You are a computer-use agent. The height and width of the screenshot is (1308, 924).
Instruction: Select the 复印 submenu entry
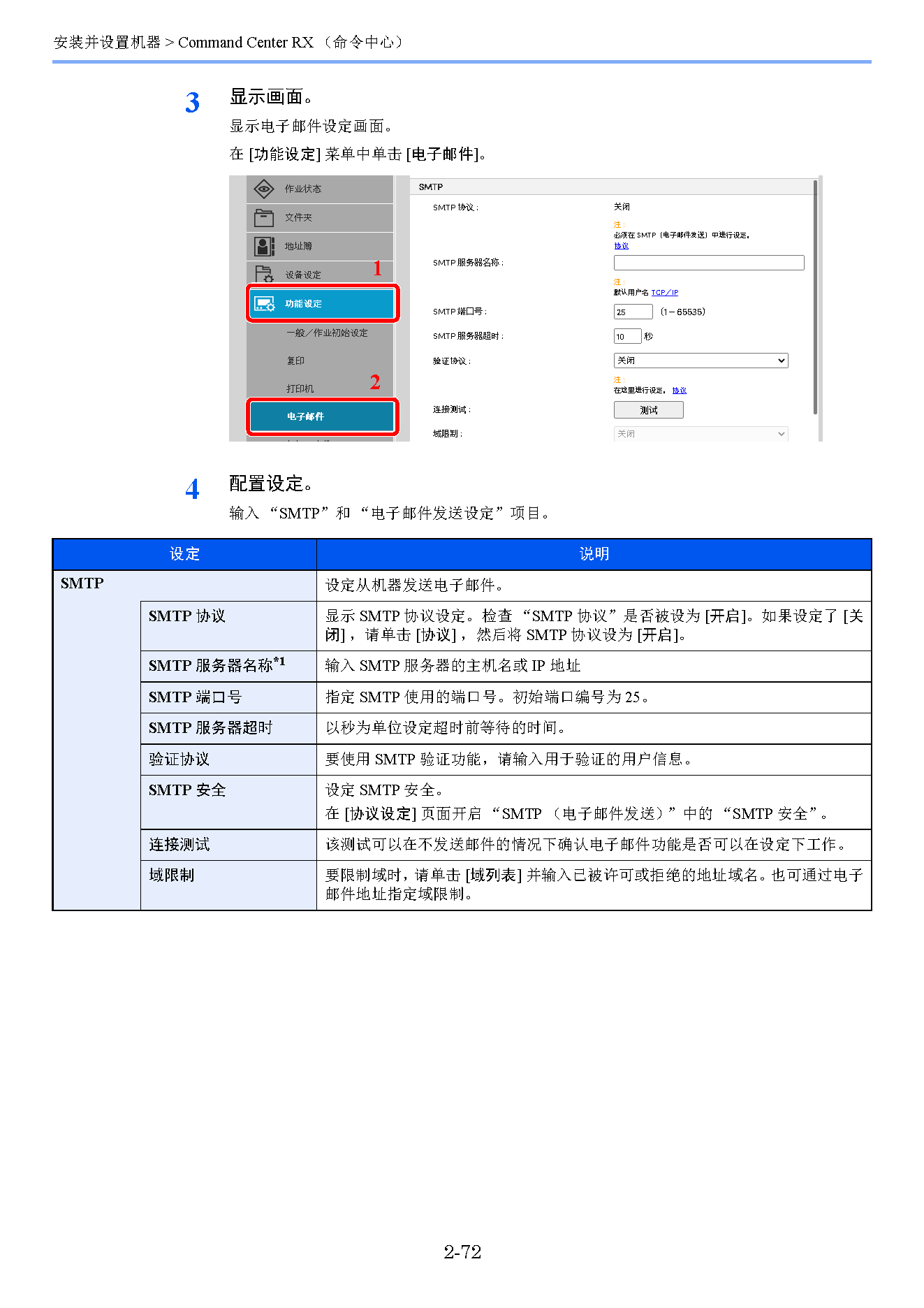295,361
